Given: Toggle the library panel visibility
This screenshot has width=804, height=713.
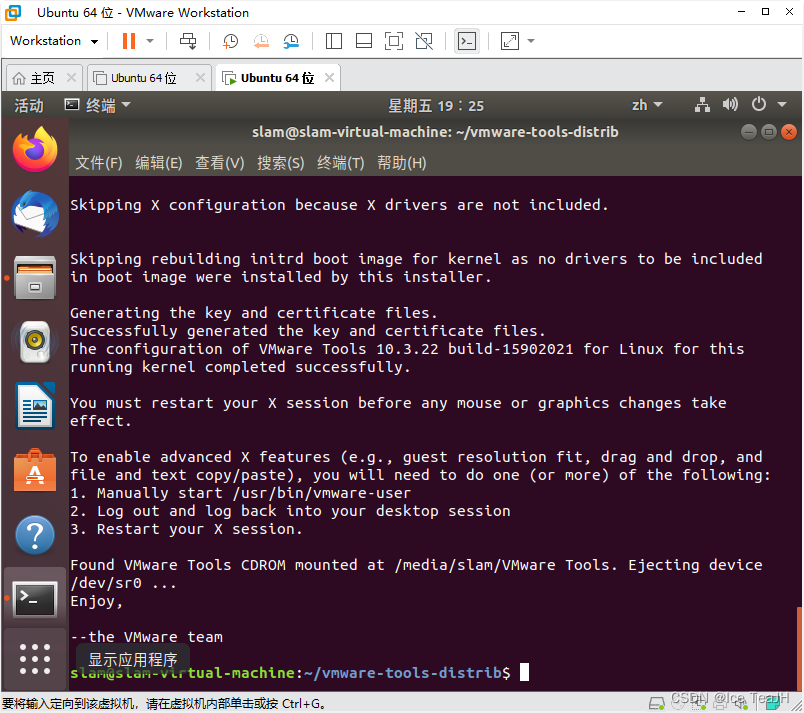Looking at the screenshot, I should pyautogui.click(x=333, y=41).
